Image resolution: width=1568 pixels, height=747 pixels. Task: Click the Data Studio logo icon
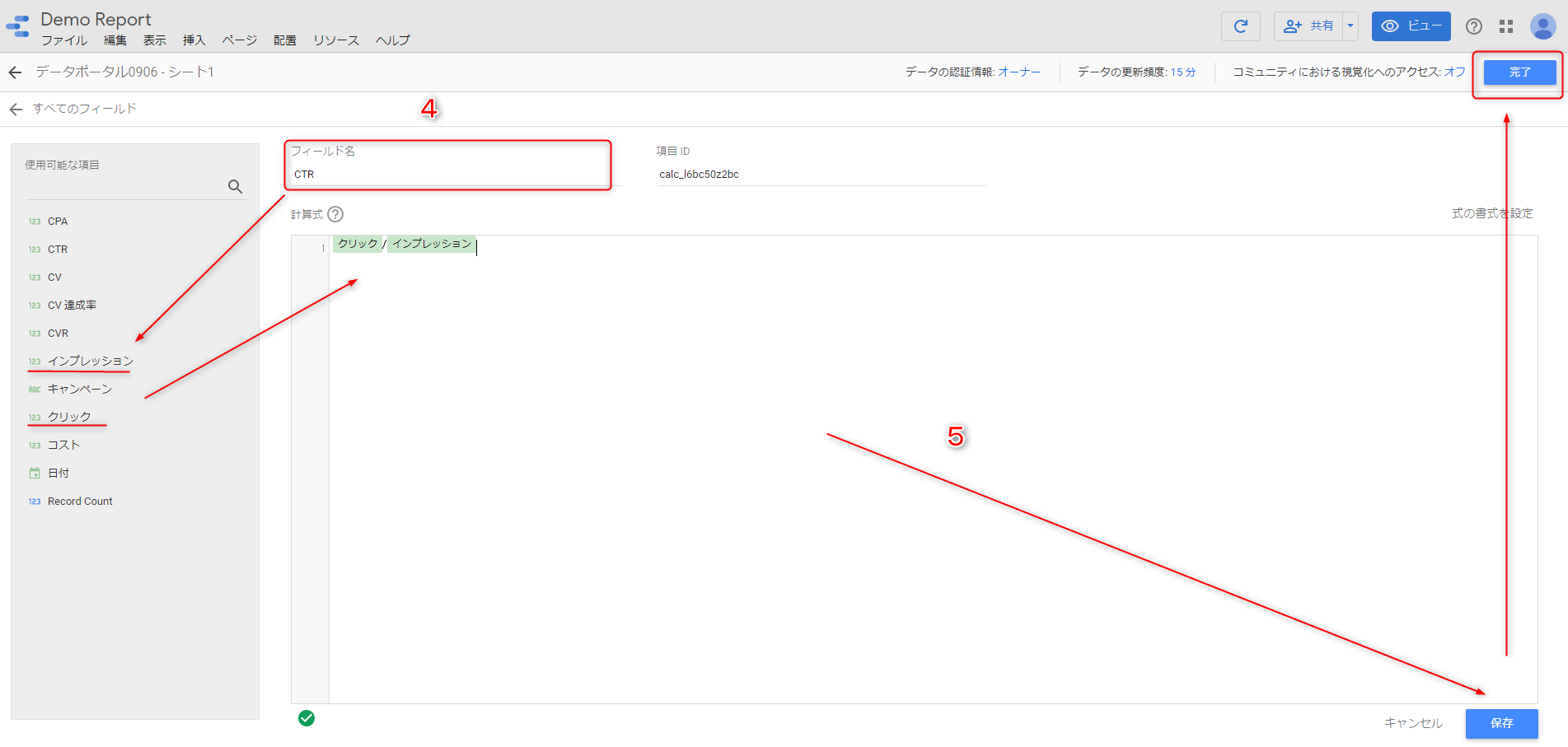tap(18, 26)
